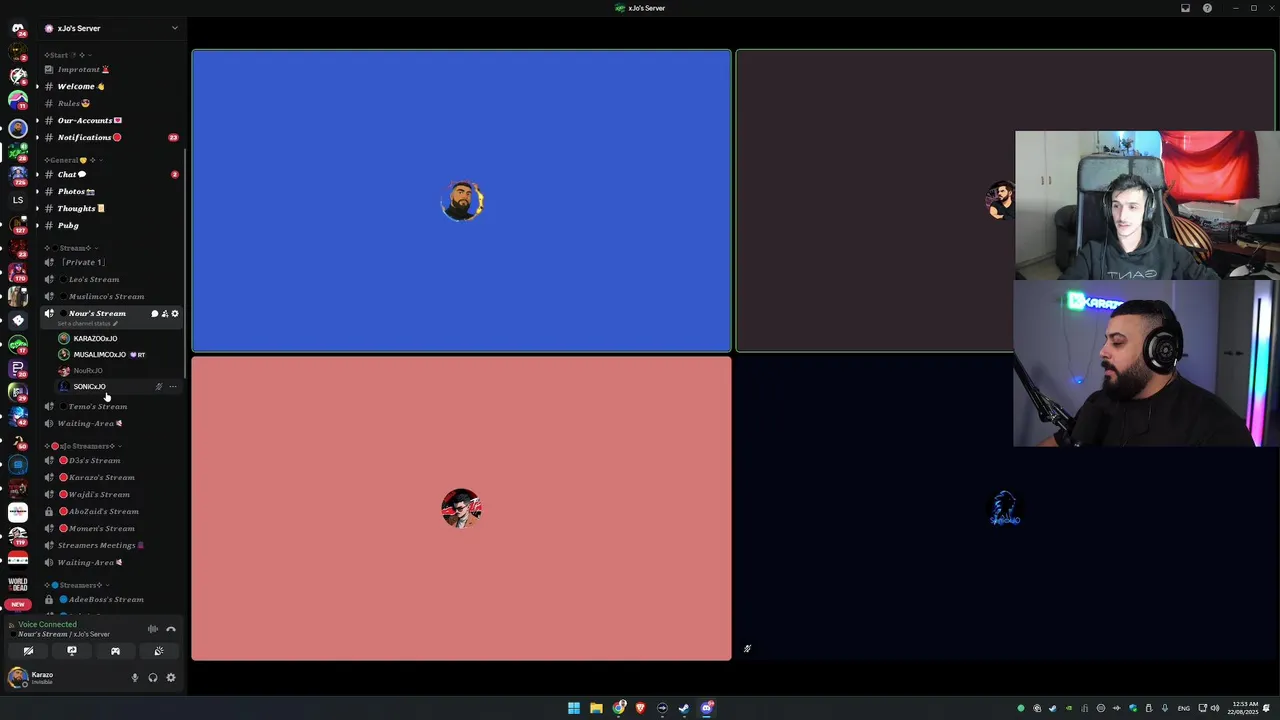This screenshot has width=1280, height=720.
Task: Open the Photos channel
Action: tap(110, 192)
